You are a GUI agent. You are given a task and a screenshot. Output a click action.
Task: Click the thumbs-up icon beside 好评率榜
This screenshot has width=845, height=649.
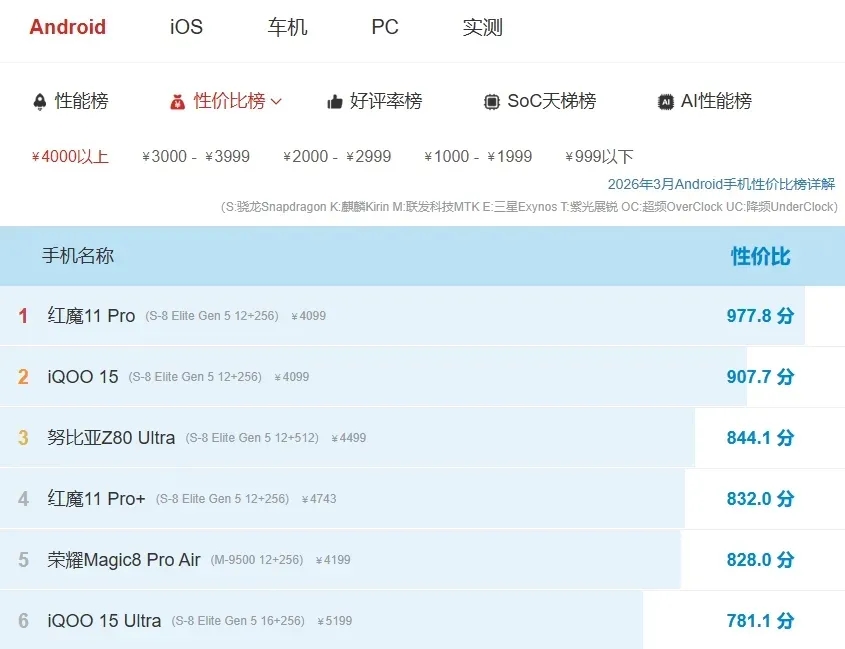point(335,101)
